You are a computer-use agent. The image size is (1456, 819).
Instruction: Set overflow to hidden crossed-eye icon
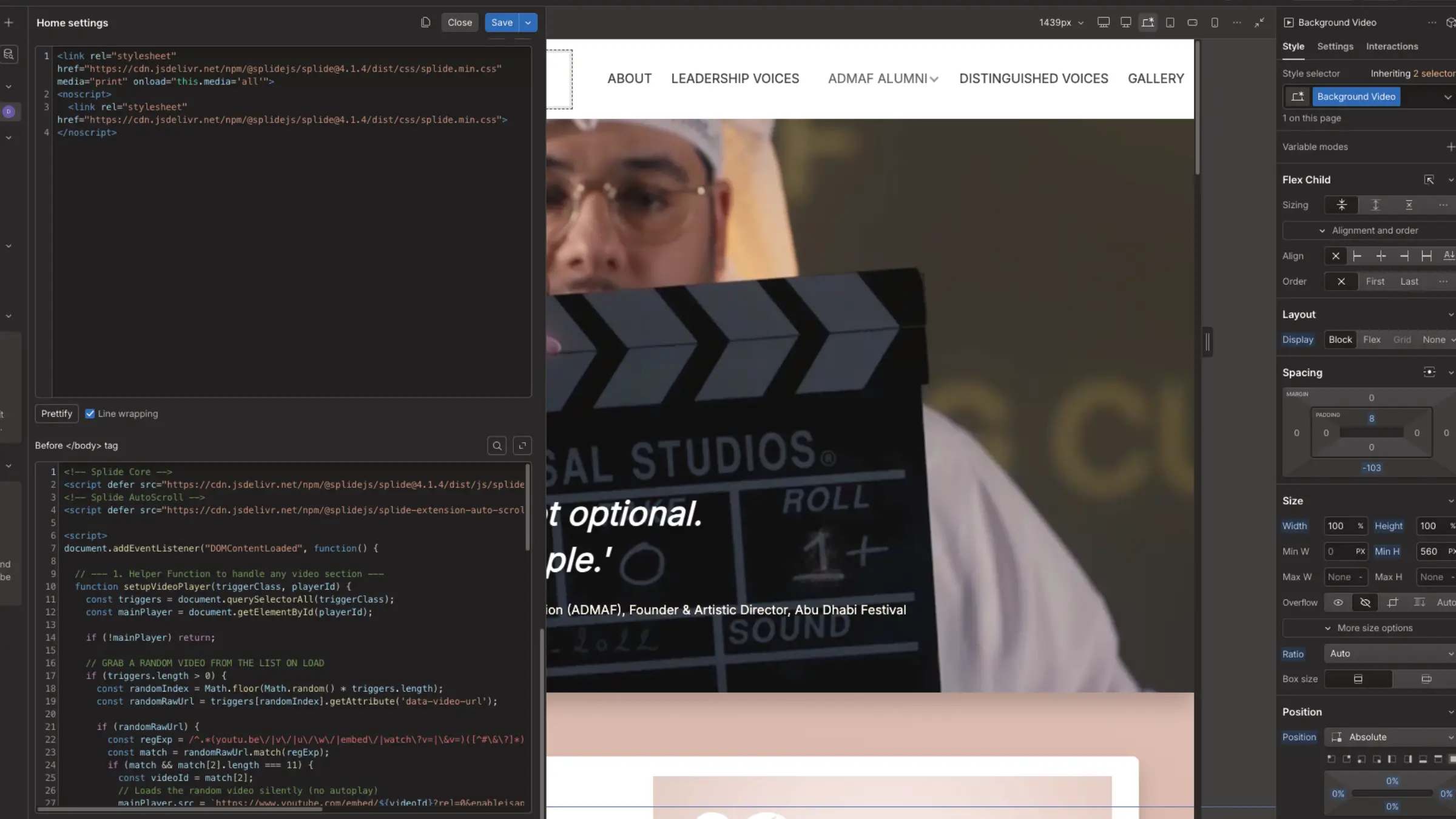point(1365,602)
